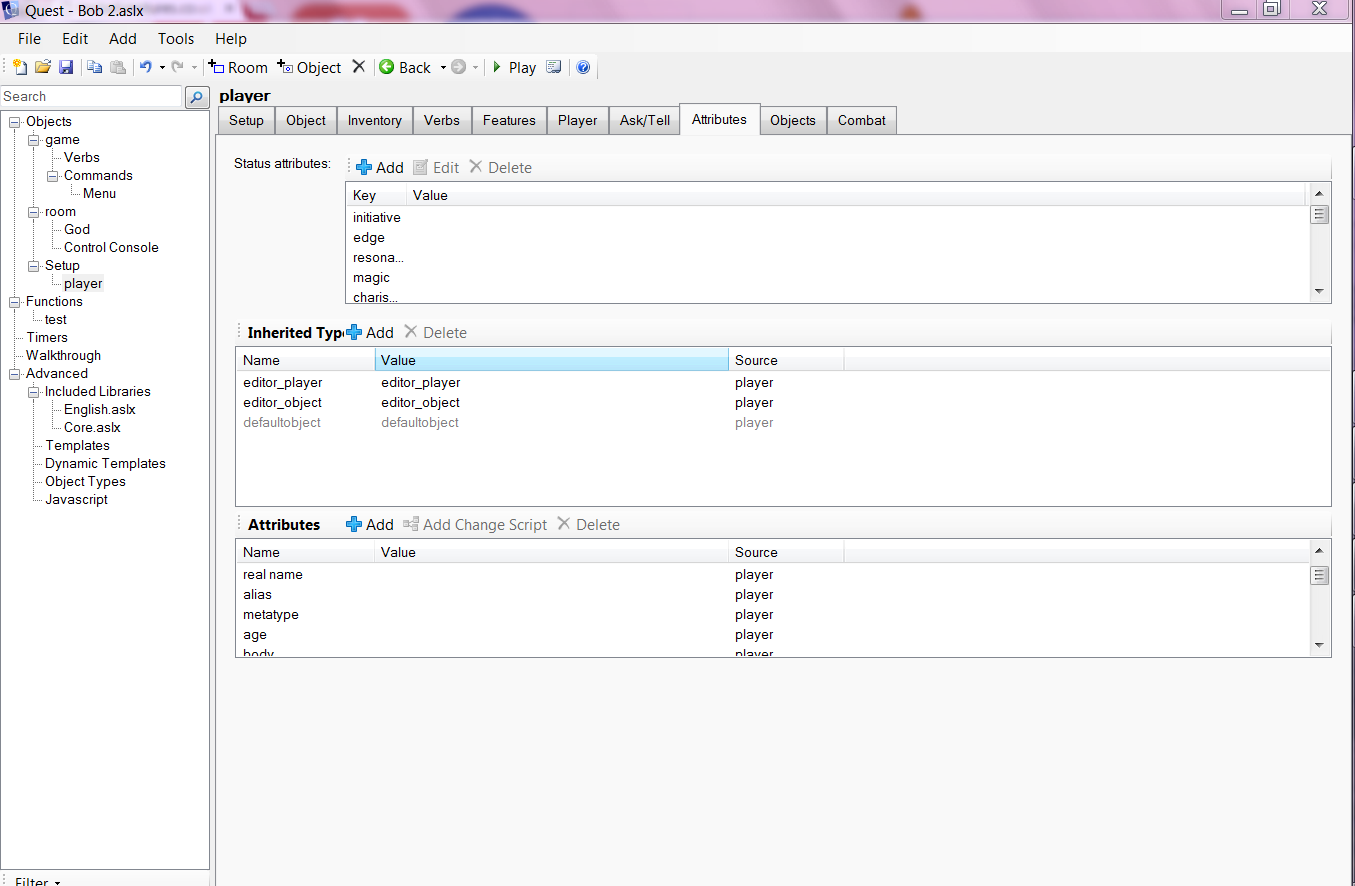Collapse the Objects tree node
The width and height of the screenshot is (1355, 886).
coord(15,122)
